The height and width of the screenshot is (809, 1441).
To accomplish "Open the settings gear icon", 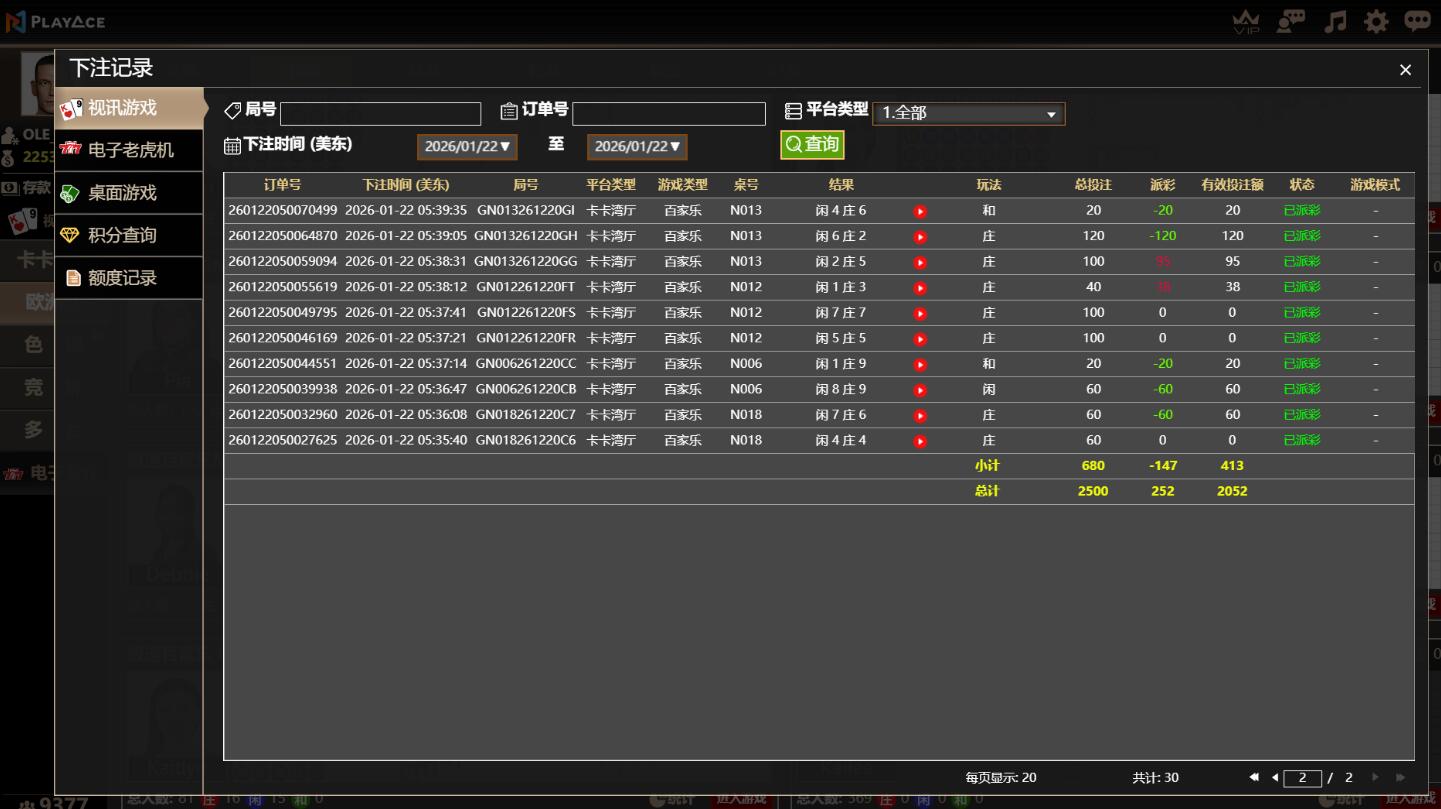I will point(1377,22).
